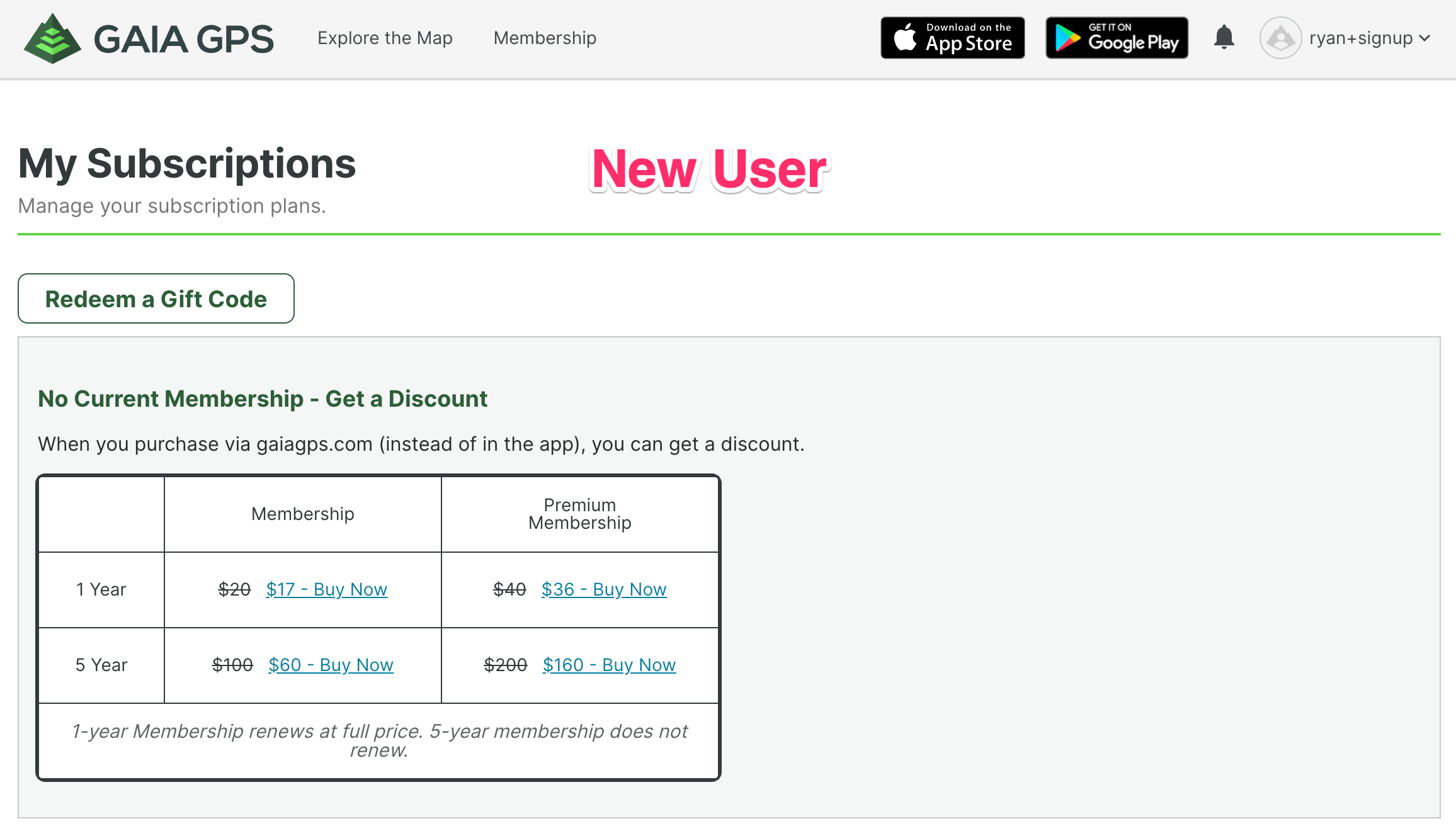The width and height of the screenshot is (1456, 826).
Task: Select the 1-year standard membership
Action: 326,589
